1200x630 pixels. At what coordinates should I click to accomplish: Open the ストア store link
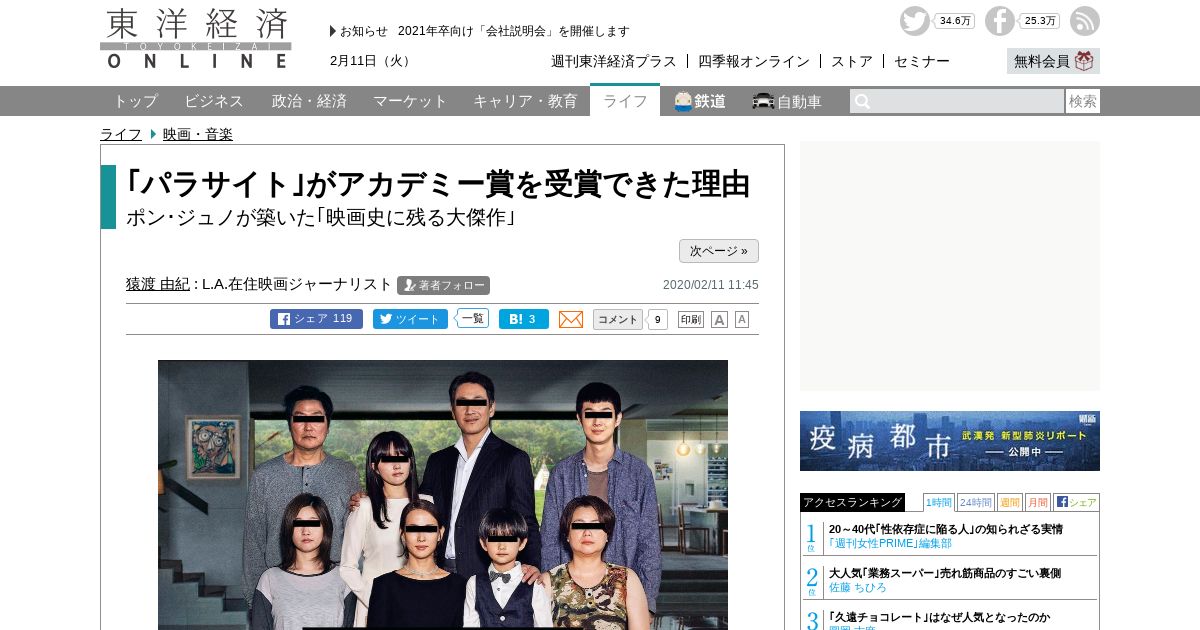852,61
